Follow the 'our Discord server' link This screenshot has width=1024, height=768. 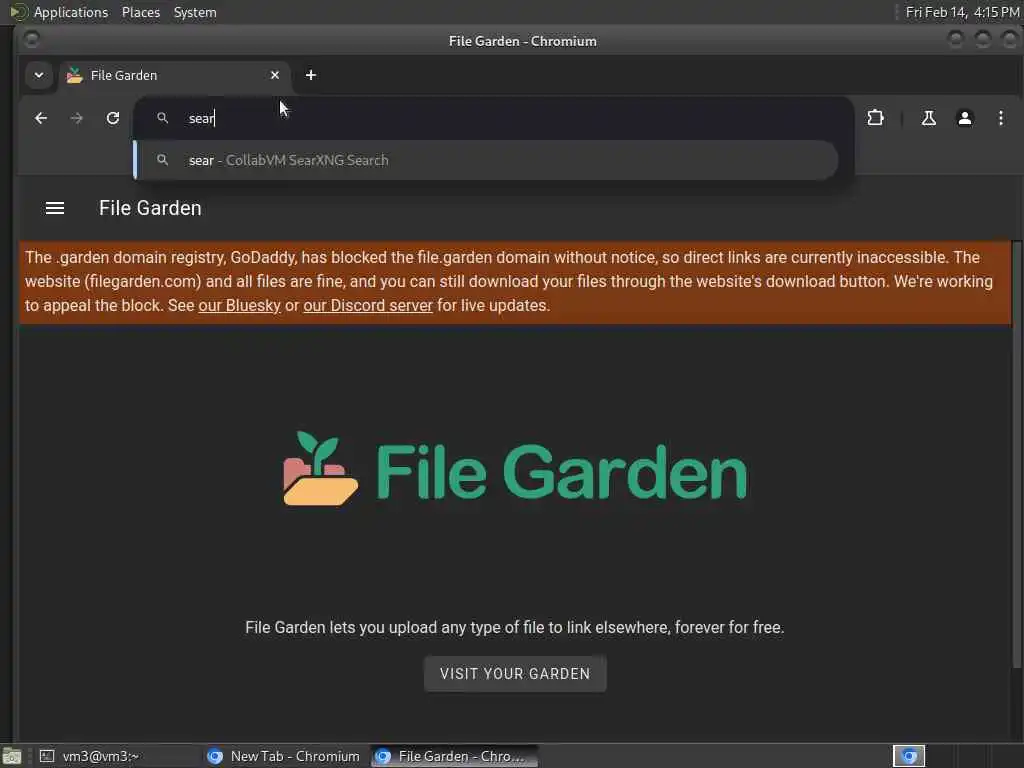(x=368, y=306)
